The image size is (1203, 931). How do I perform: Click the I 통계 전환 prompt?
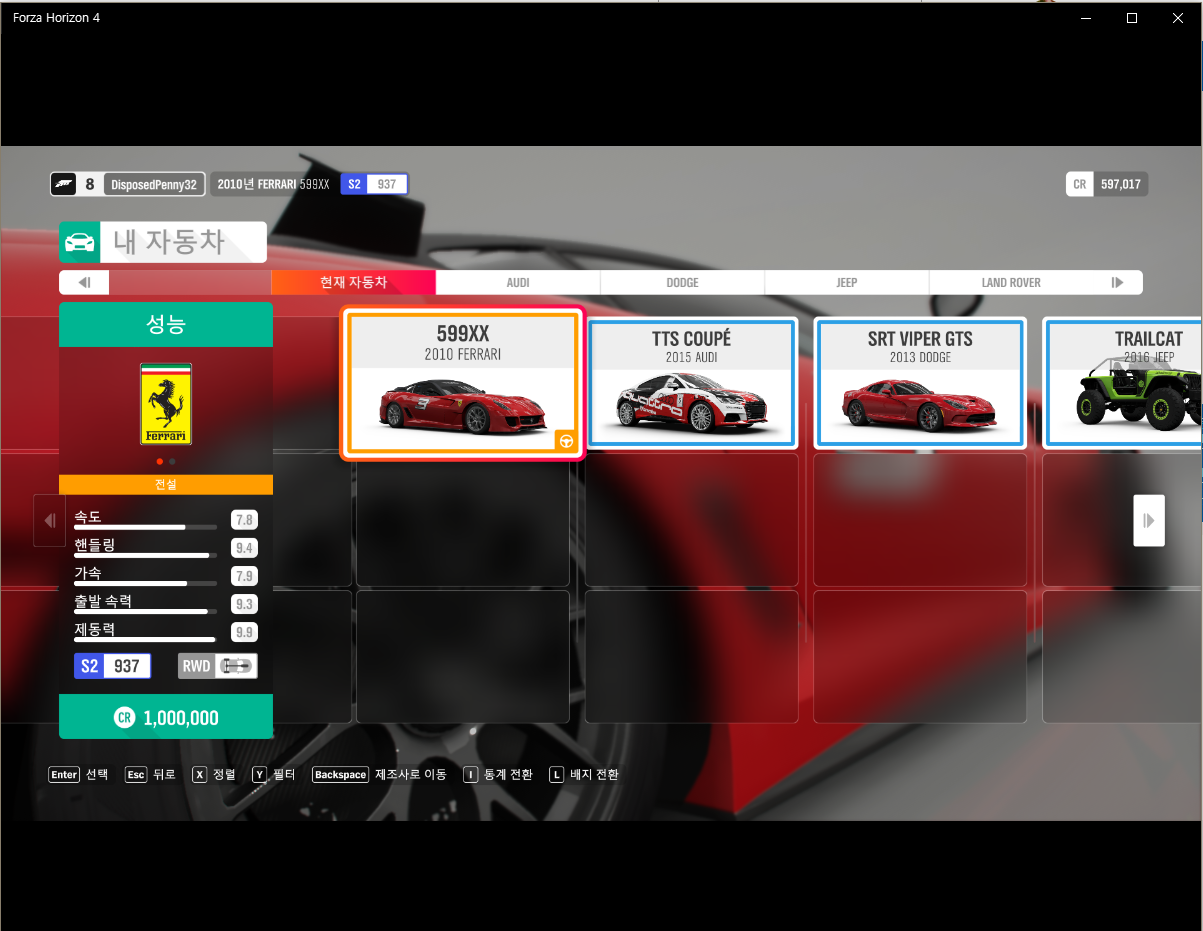[x=498, y=774]
